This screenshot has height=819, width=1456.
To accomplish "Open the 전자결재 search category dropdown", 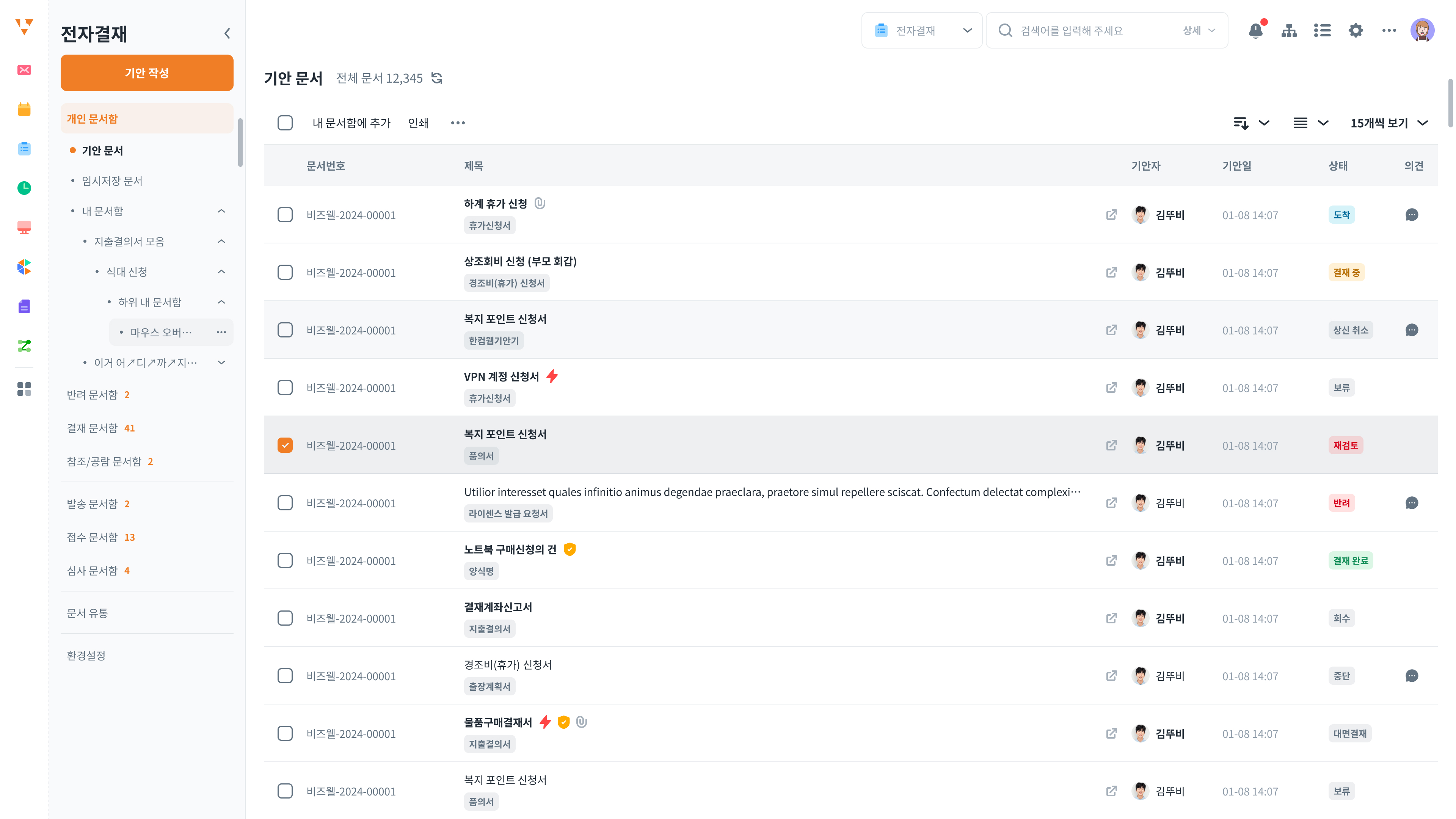I will (921, 30).
